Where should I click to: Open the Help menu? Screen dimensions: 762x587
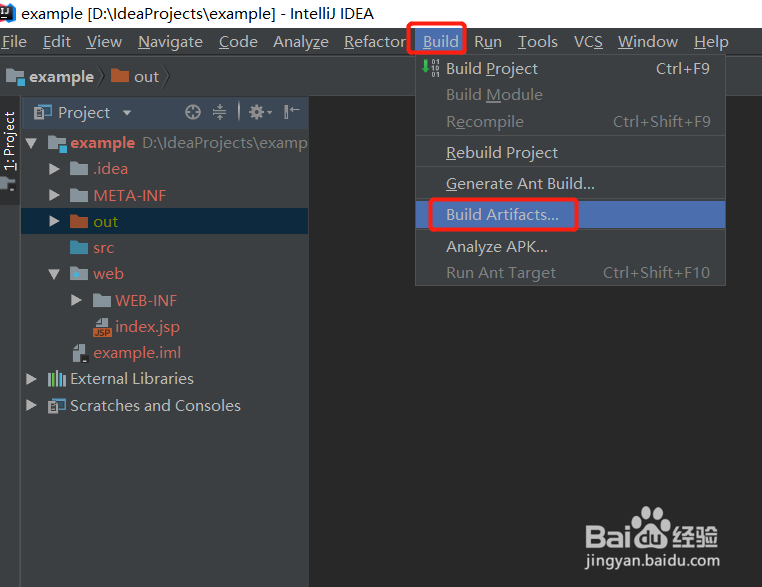pos(711,42)
